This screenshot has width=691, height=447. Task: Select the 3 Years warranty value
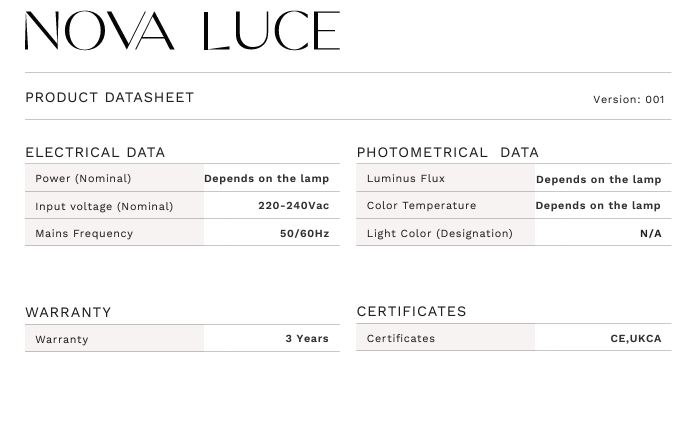(307, 339)
